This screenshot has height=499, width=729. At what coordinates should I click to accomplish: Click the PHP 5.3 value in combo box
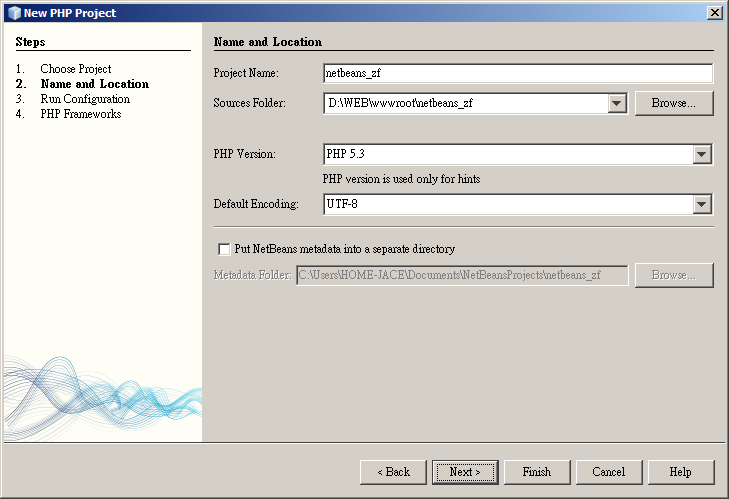tap(345, 154)
